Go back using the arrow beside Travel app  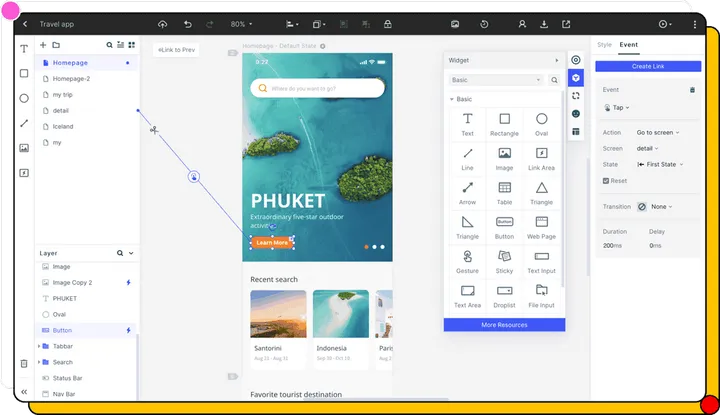pyautogui.click(x=25, y=24)
